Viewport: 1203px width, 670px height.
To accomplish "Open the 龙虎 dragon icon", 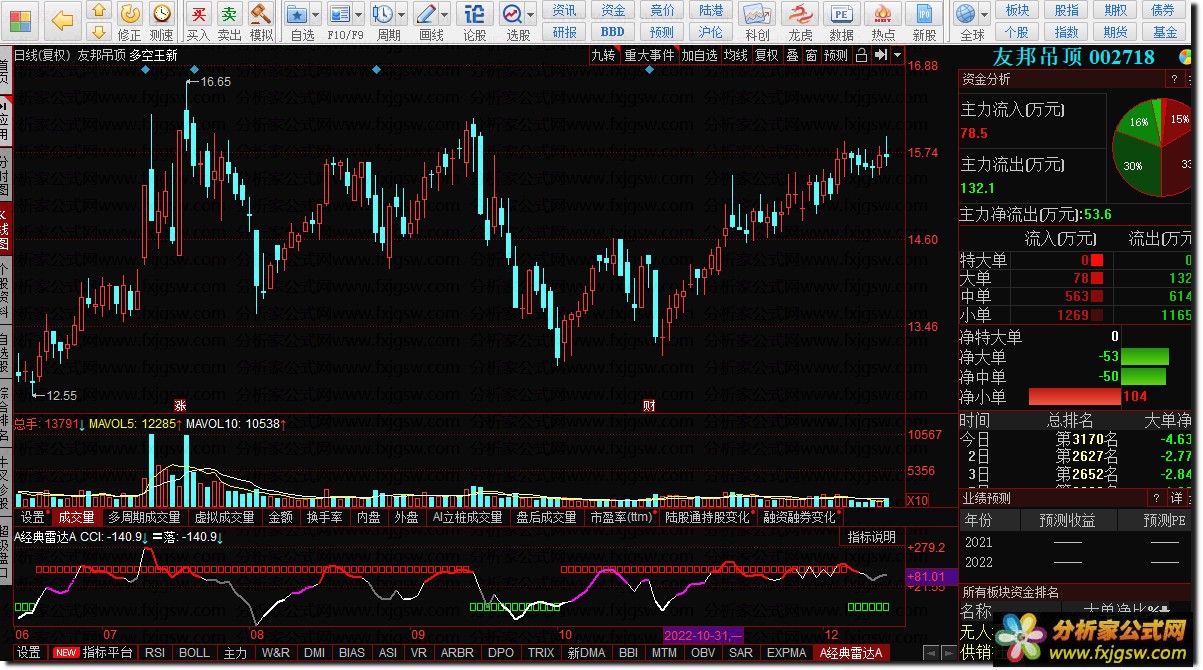I will click(x=800, y=14).
